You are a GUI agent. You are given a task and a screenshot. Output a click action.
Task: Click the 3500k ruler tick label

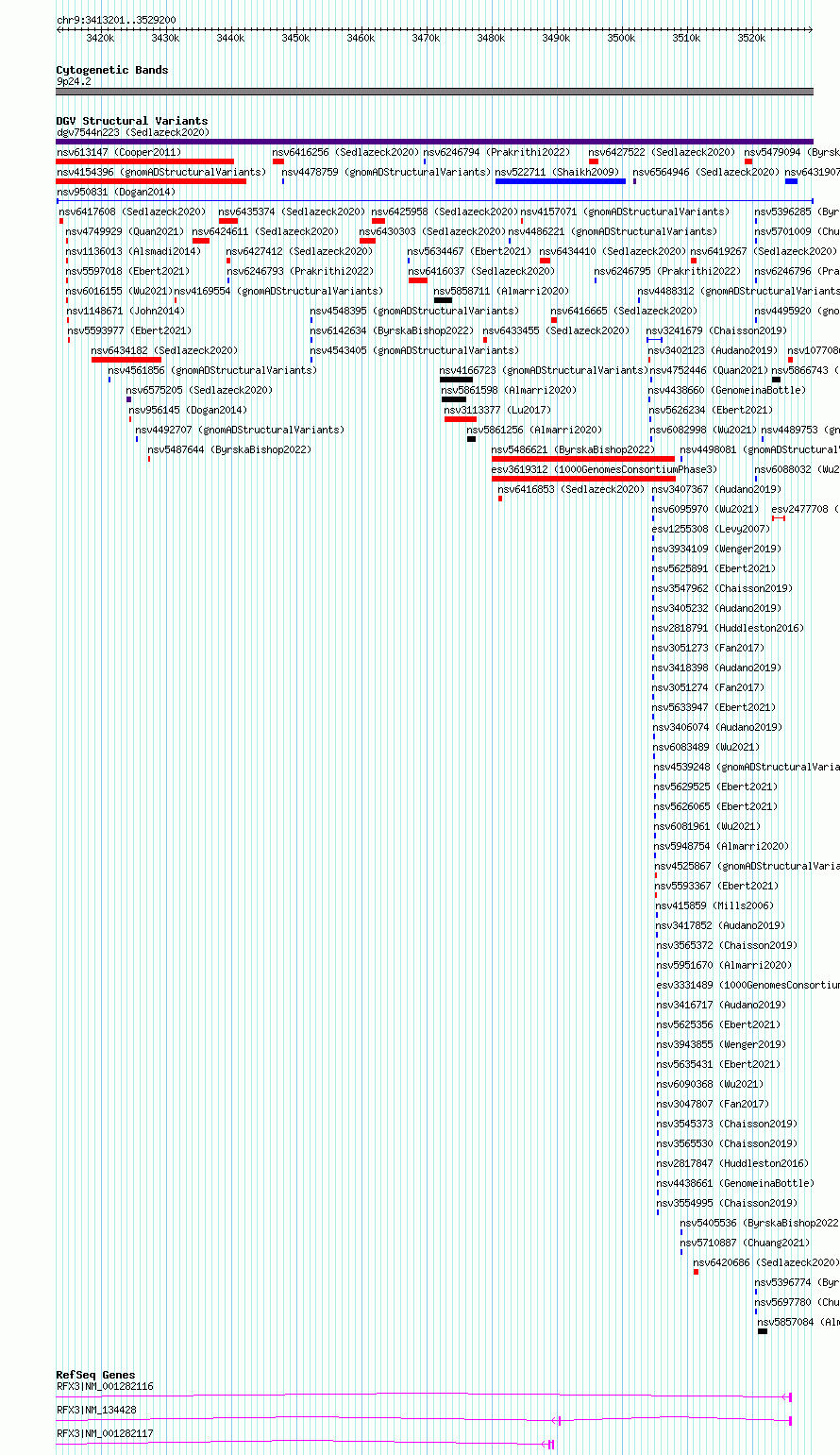pyautogui.click(x=621, y=38)
